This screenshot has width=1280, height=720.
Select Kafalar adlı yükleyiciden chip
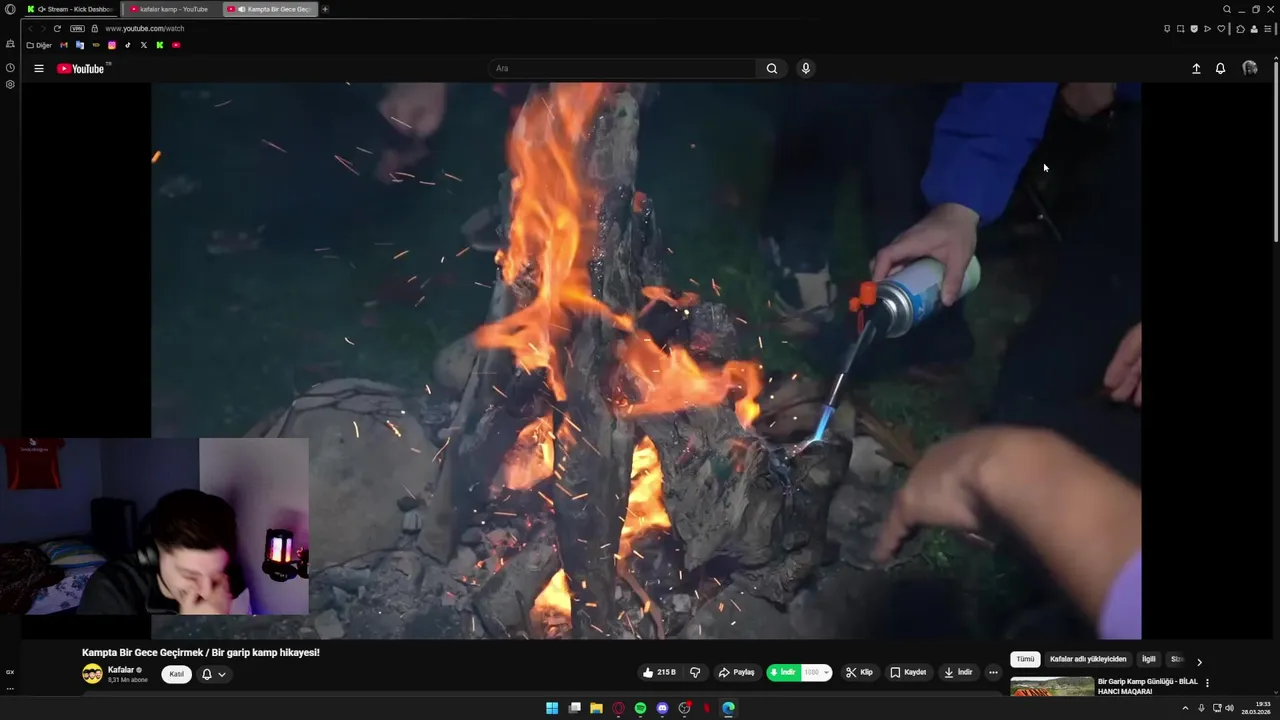(x=1088, y=660)
